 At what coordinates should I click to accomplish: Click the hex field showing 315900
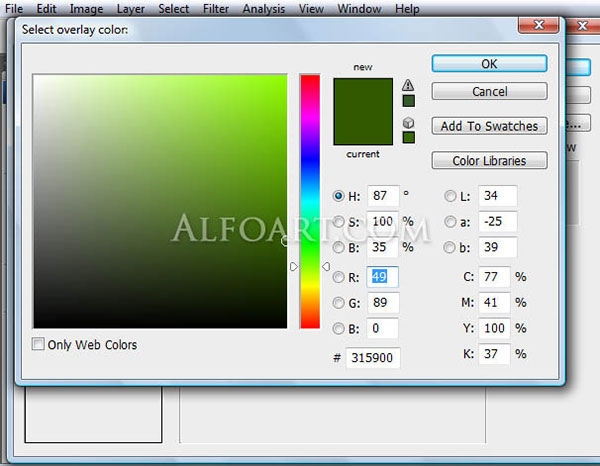tap(373, 358)
